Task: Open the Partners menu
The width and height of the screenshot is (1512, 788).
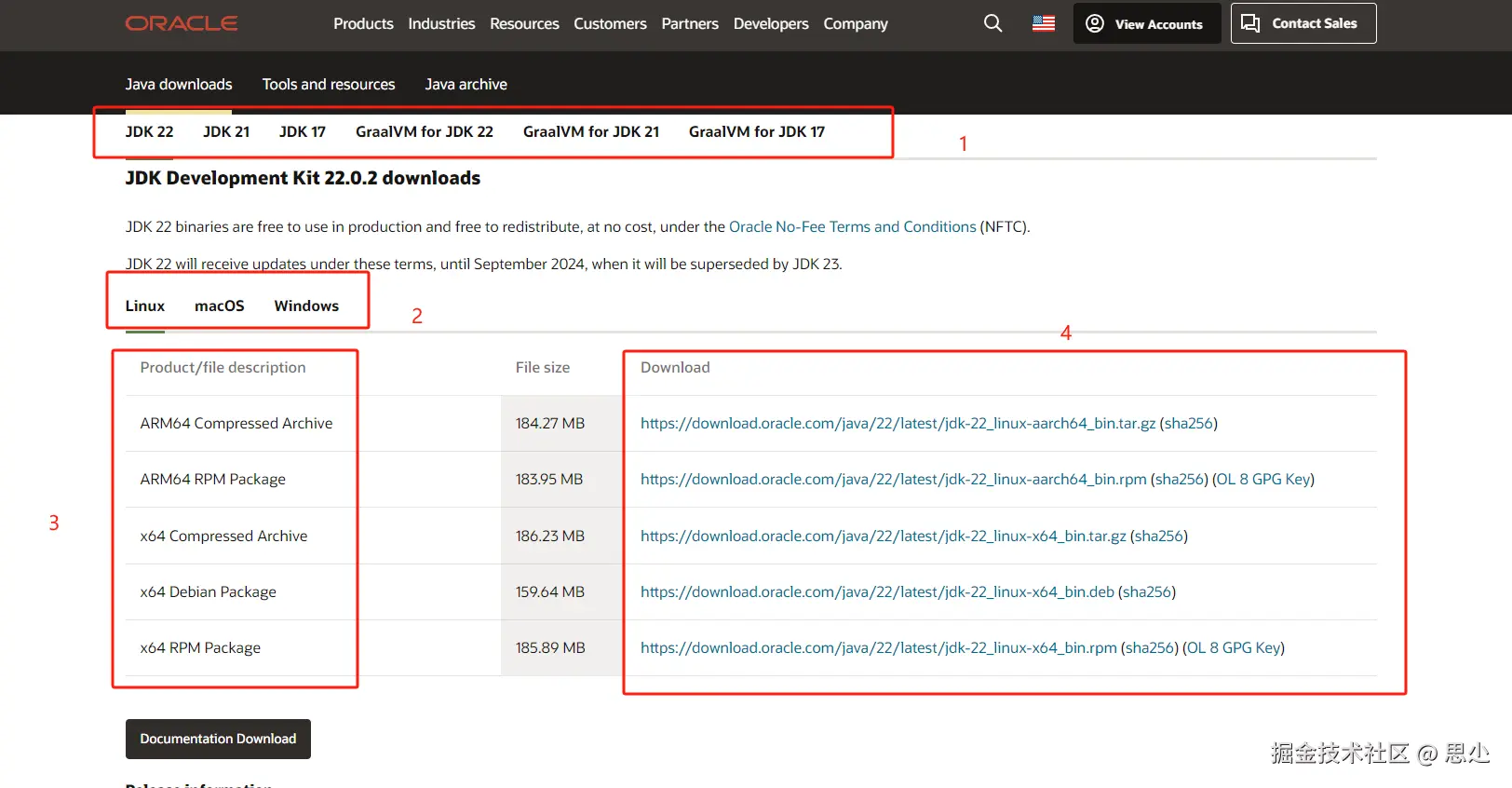Action: pyautogui.click(x=690, y=23)
